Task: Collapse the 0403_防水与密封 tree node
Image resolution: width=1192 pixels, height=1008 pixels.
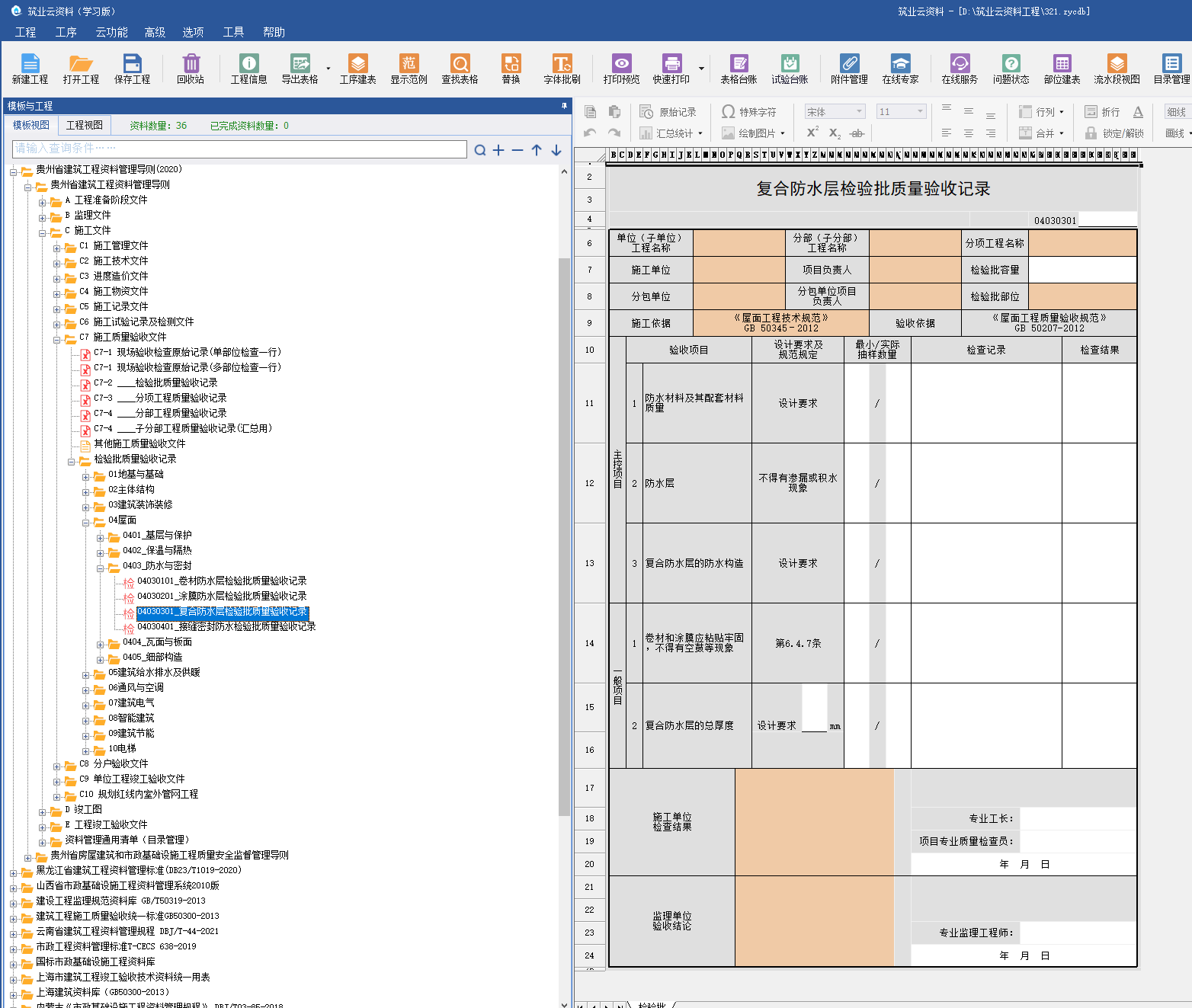Action: pos(100,568)
